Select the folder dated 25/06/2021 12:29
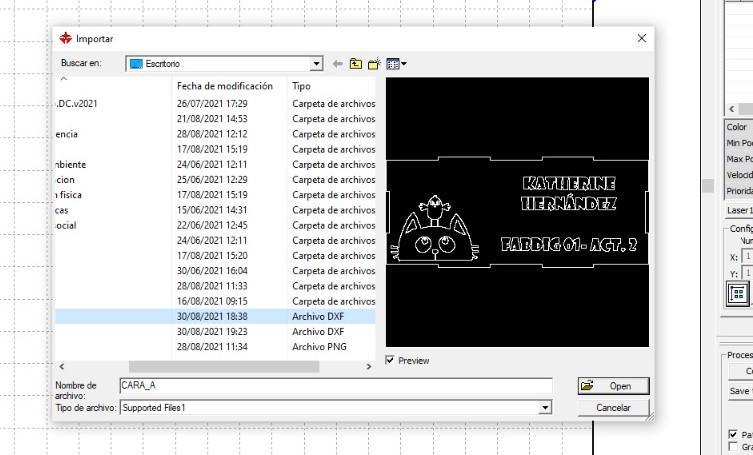The image size is (753, 455). point(215,180)
